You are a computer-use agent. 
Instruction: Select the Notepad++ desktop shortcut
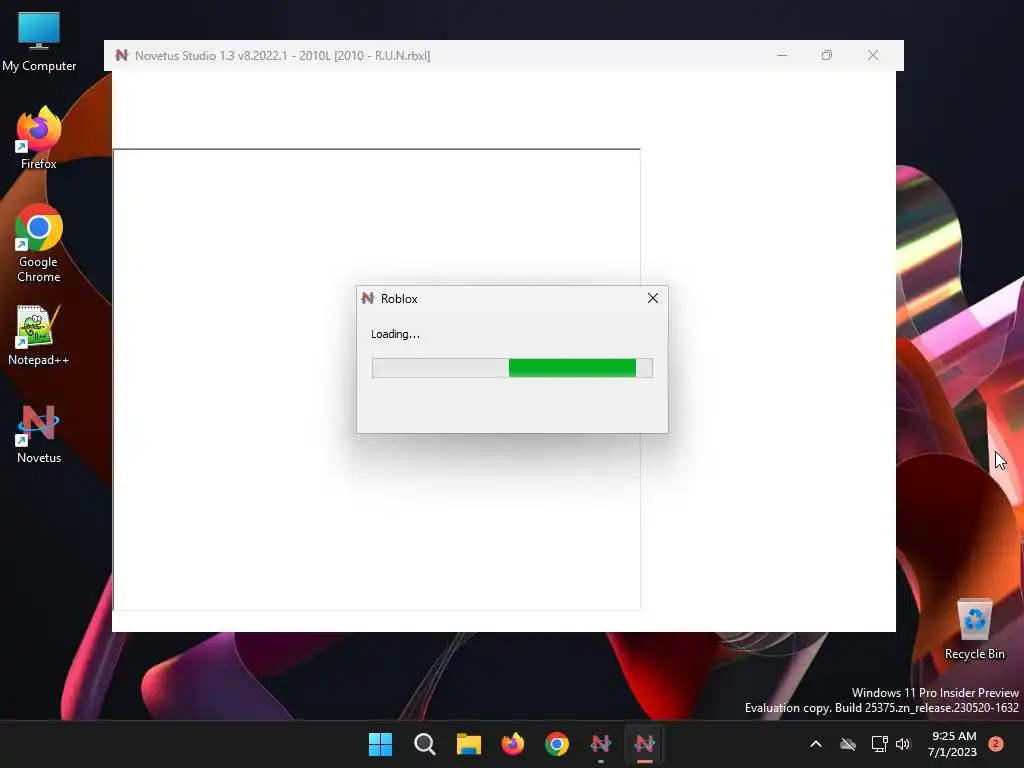pyautogui.click(x=39, y=336)
